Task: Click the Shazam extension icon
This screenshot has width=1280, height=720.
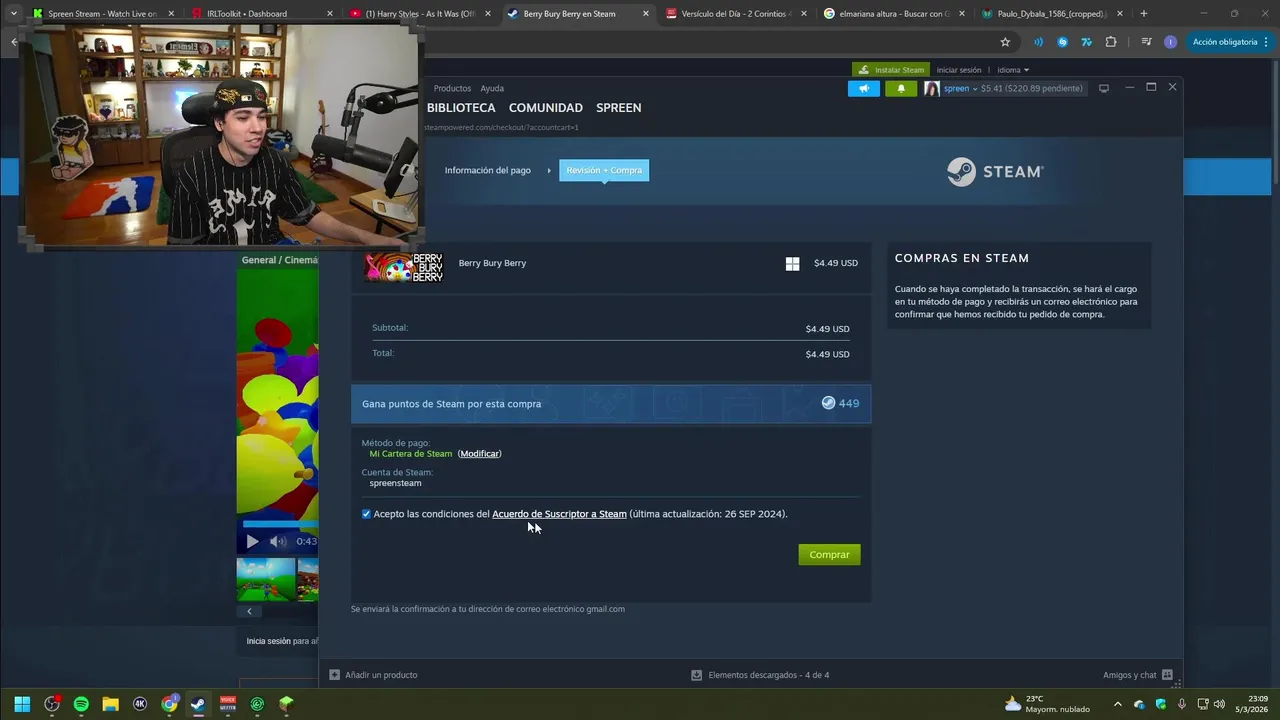Action: click(x=1062, y=42)
